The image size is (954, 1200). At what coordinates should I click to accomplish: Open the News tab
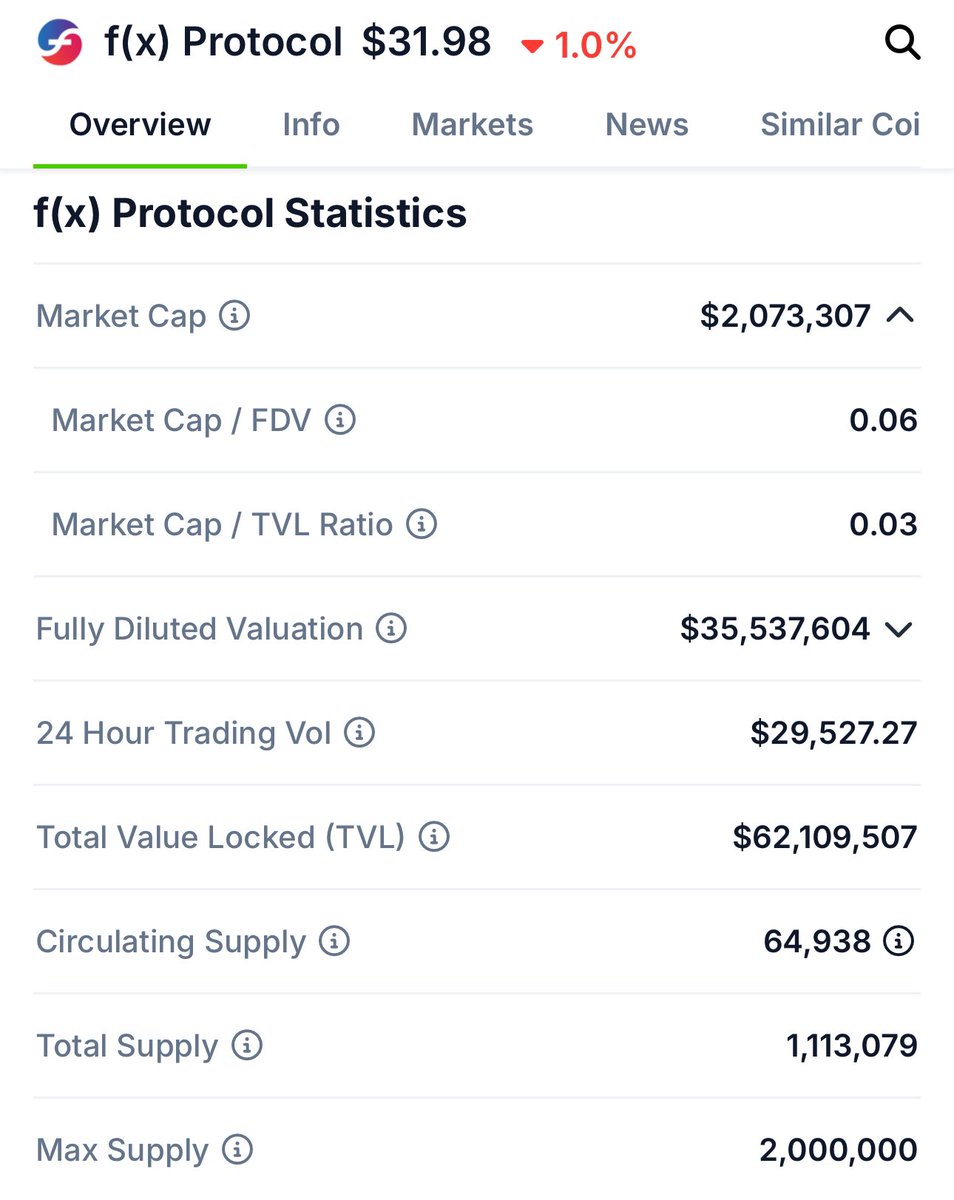click(x=647, y=125)
